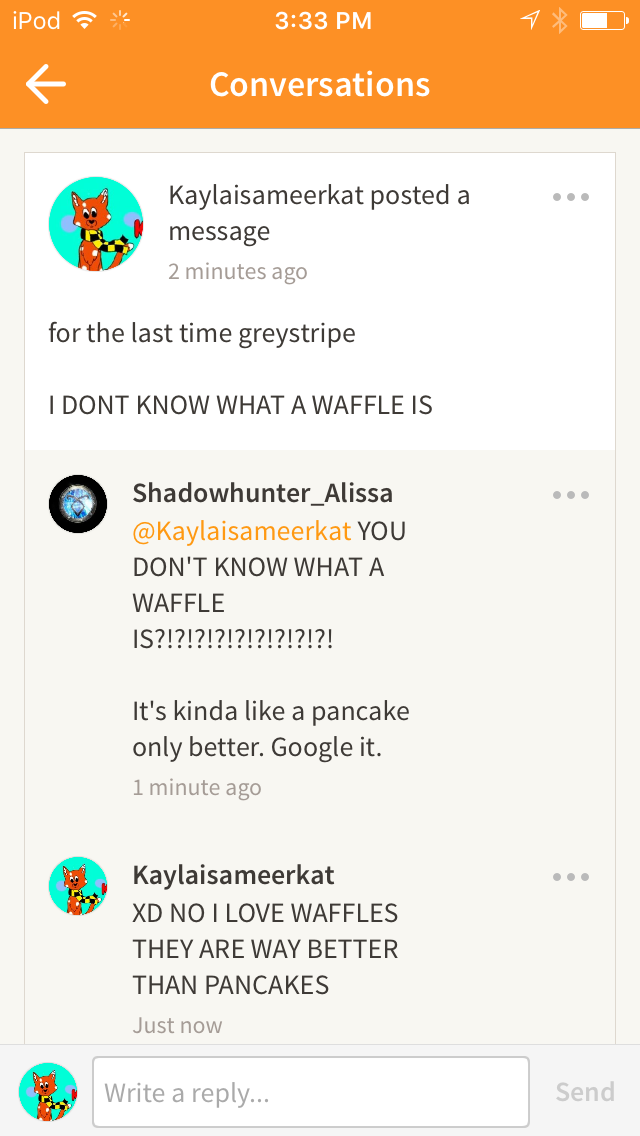
Task: Tap the back arrow in the header
Action: [46, 84]
